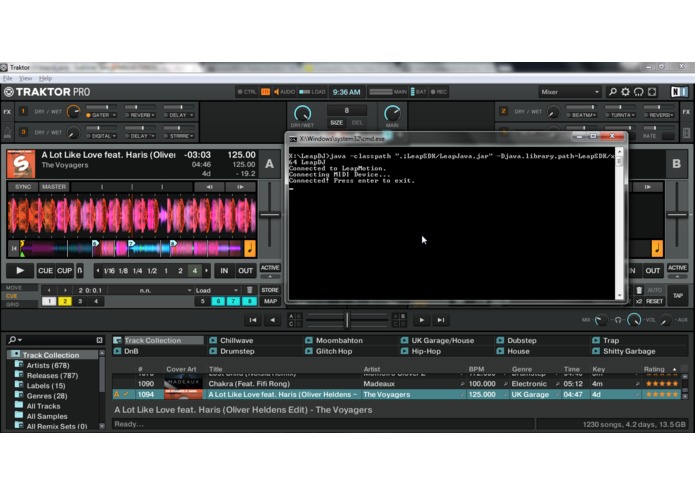
Task: Open the Mixer layout dropdown
Action: click(570, 92)
